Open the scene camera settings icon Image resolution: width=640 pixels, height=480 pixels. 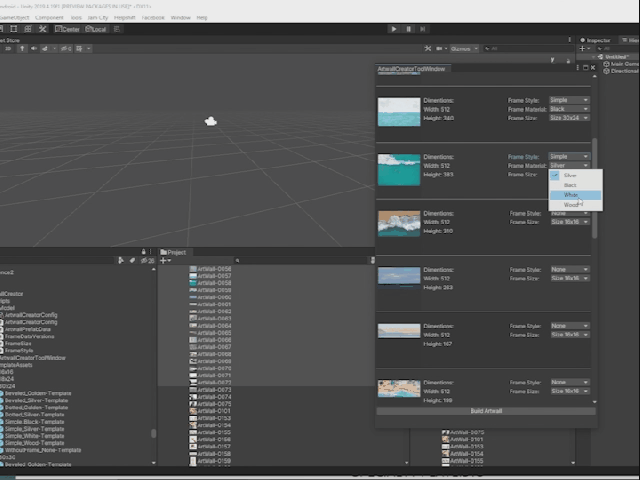click(439, 49)
